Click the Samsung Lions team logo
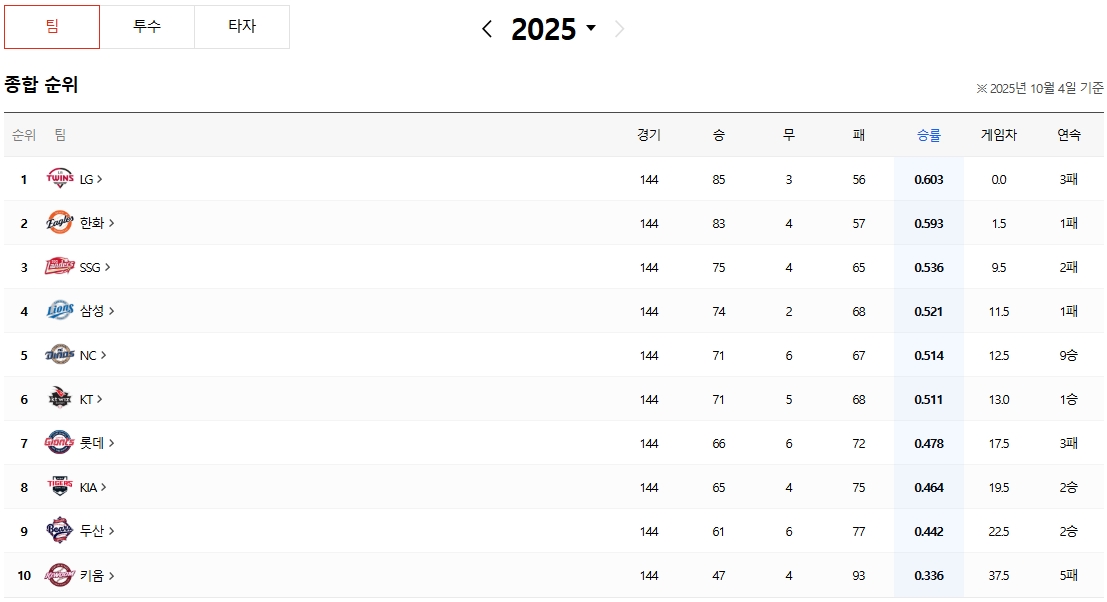 click(60, 311)
